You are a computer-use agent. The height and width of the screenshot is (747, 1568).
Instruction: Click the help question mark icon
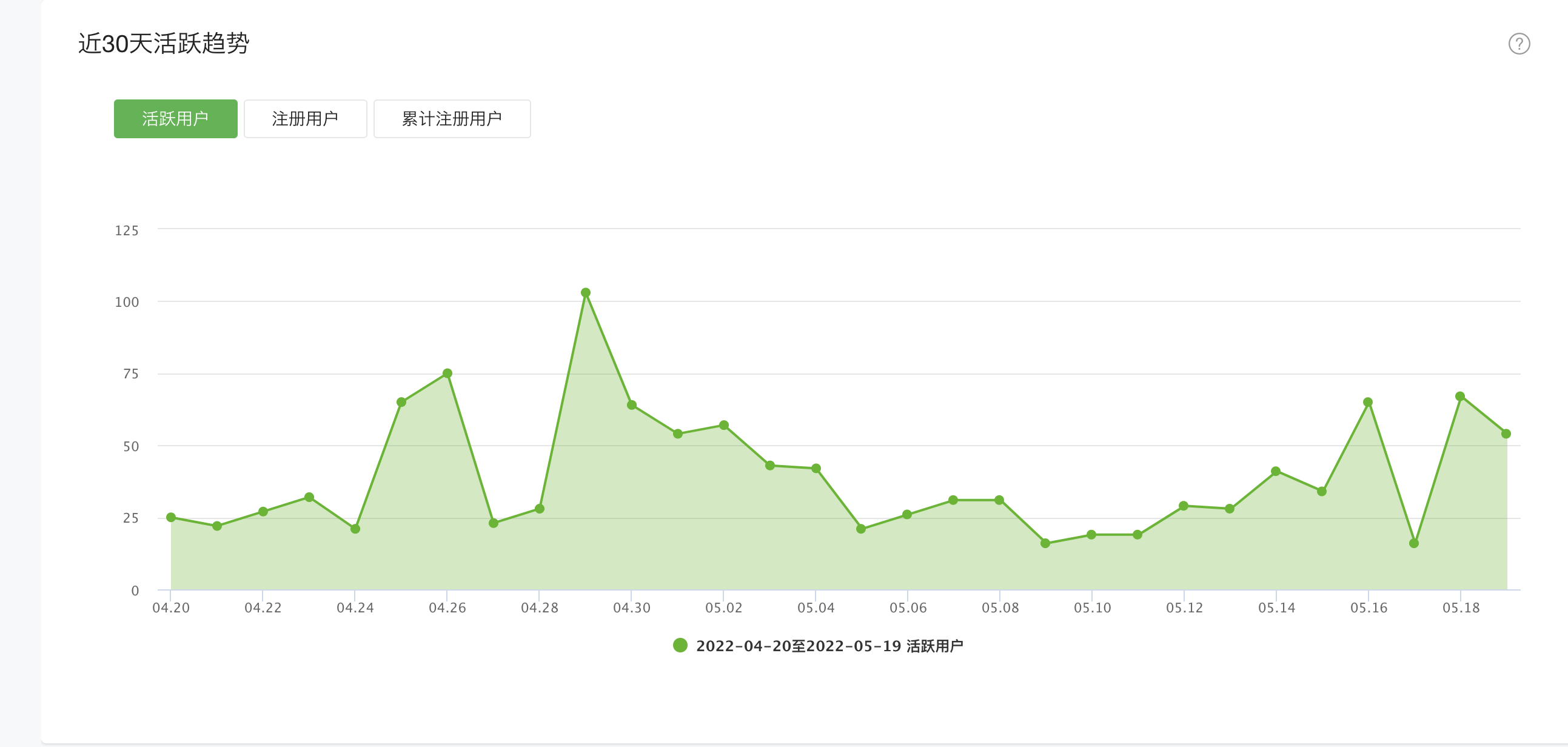click(1519, 44)
